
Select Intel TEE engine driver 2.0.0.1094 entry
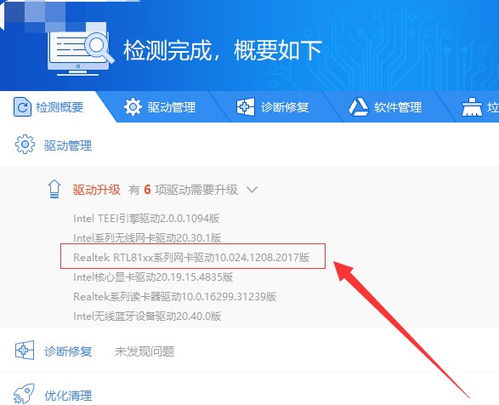[x=146, y=218]
